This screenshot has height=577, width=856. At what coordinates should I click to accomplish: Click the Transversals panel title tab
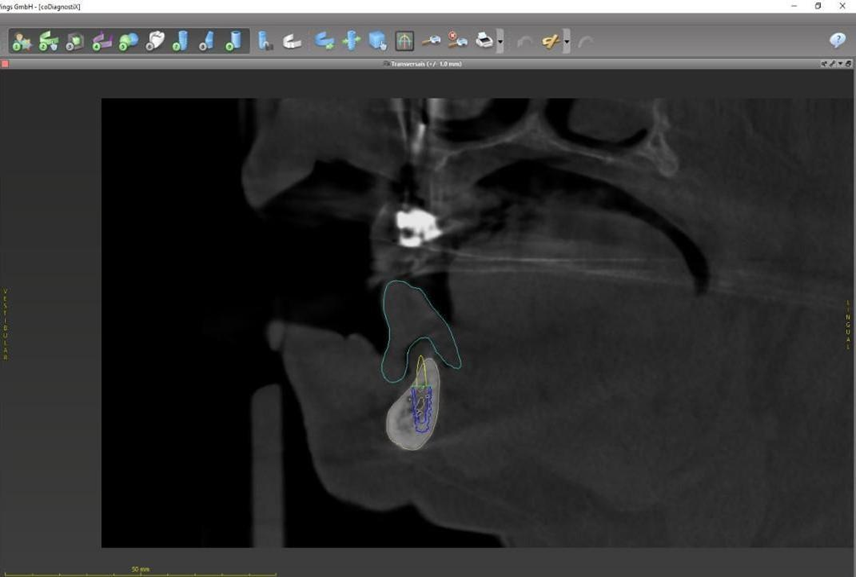428,63
